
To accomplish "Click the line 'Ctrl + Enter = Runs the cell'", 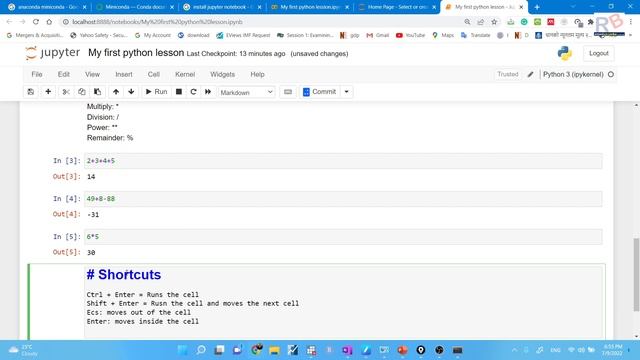I will (142, 295).
